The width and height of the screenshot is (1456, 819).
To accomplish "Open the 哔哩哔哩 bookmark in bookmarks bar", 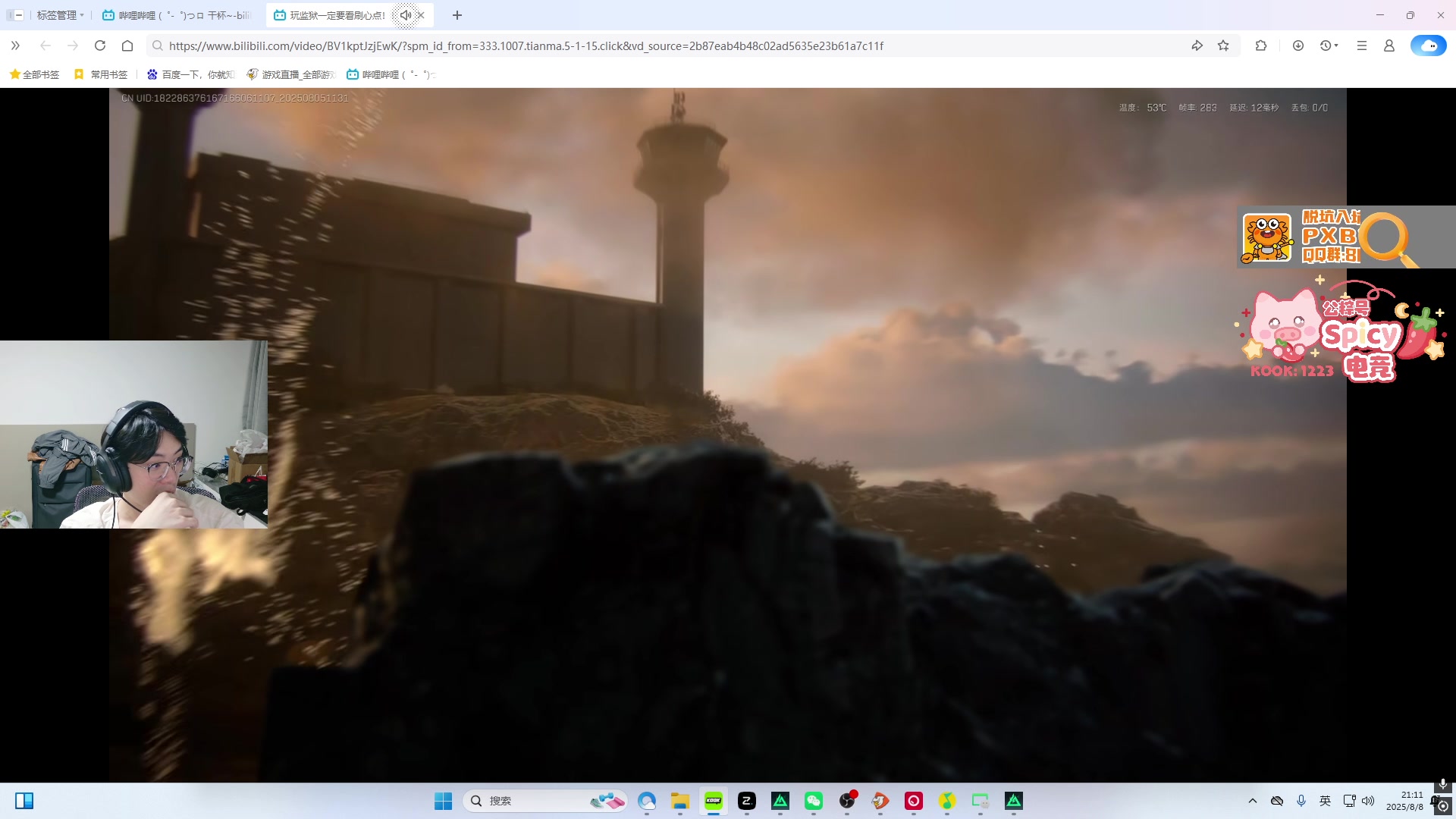I will [x=391, y=74].
